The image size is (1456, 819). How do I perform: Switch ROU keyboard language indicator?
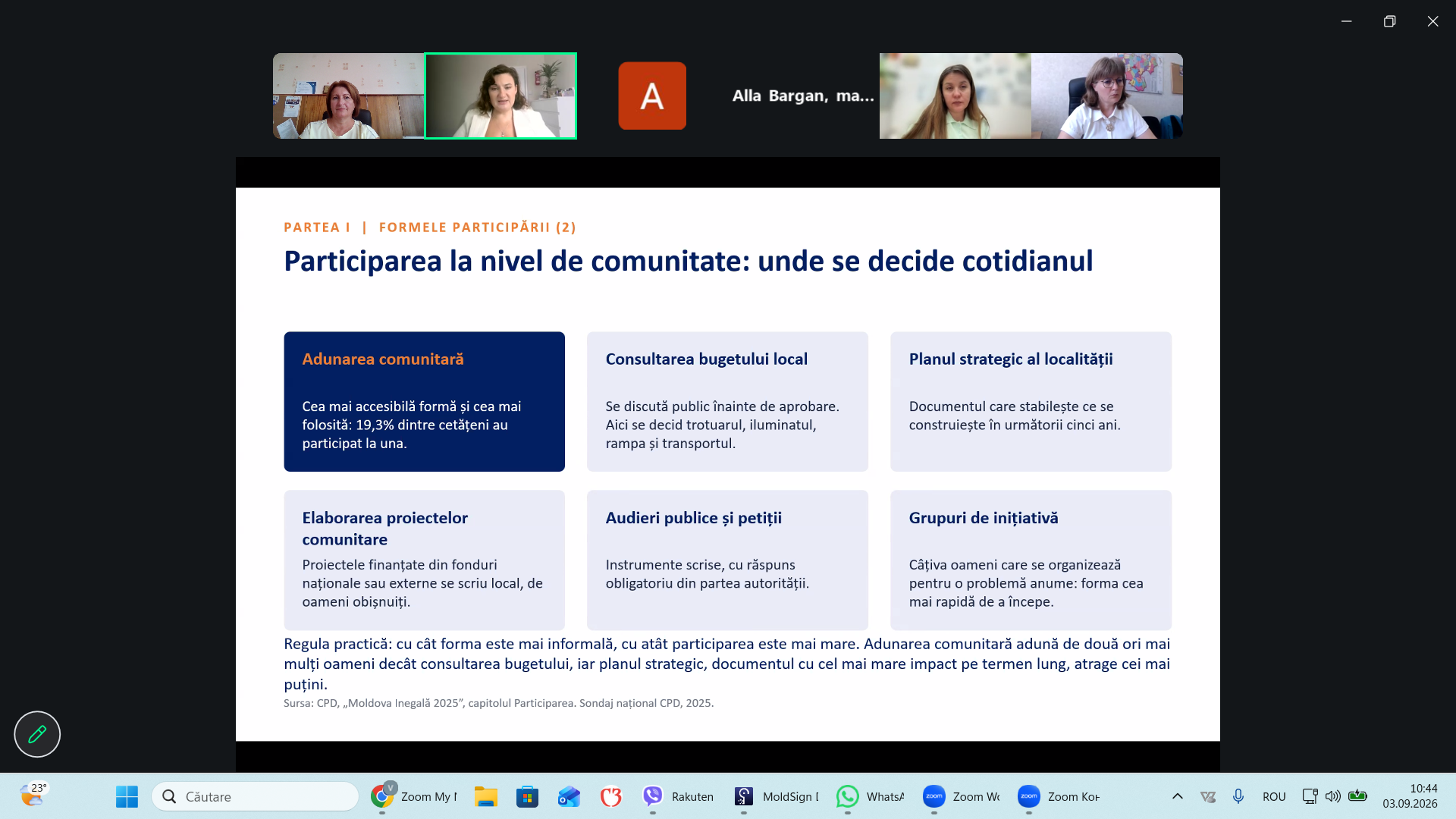tap(1274, 796)
